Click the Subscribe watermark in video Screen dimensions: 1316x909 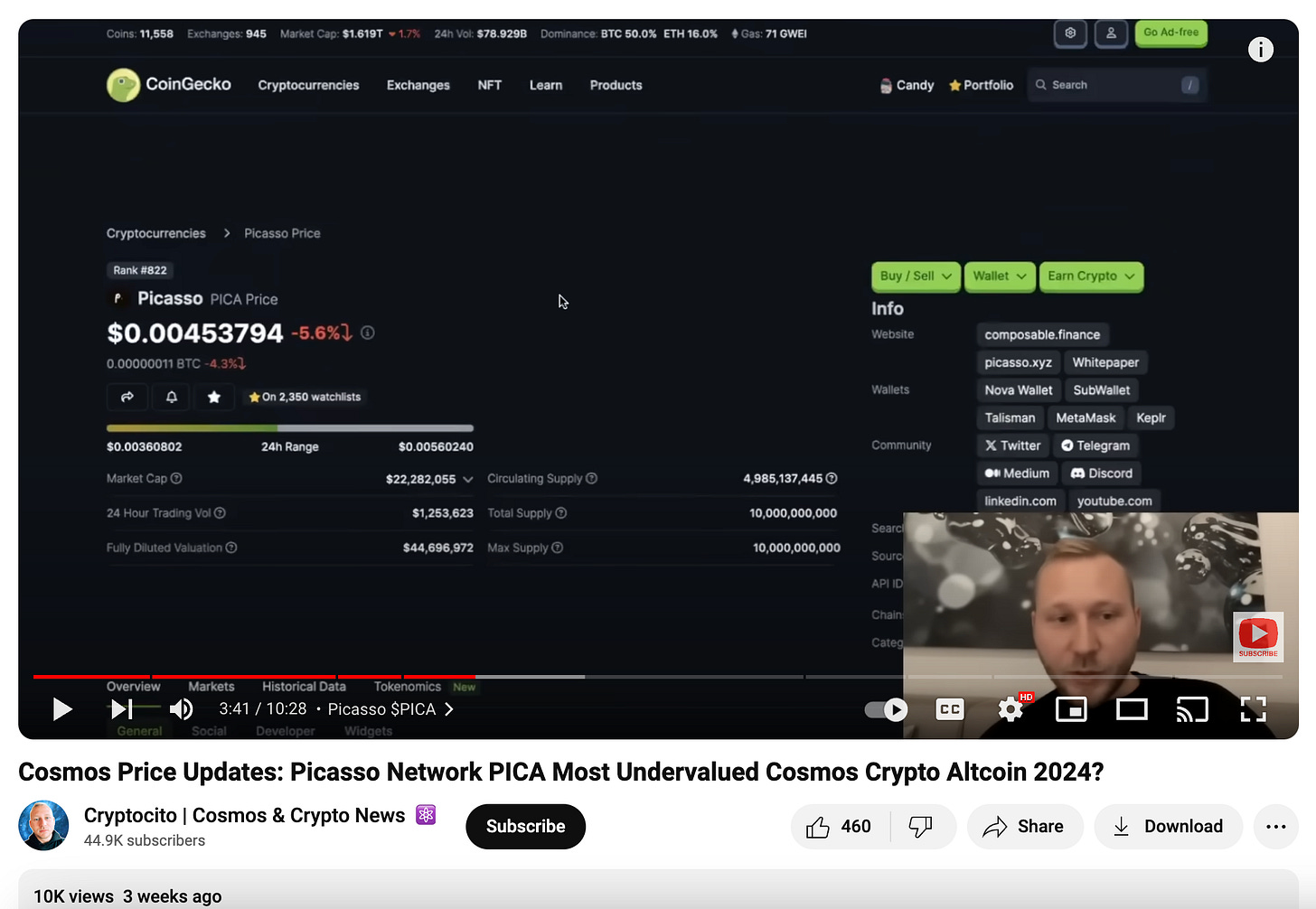point(1258,636)
